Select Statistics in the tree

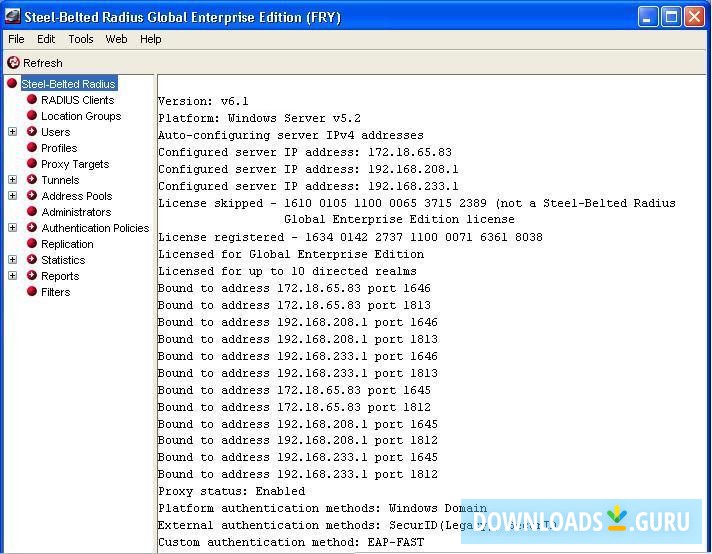63,260
